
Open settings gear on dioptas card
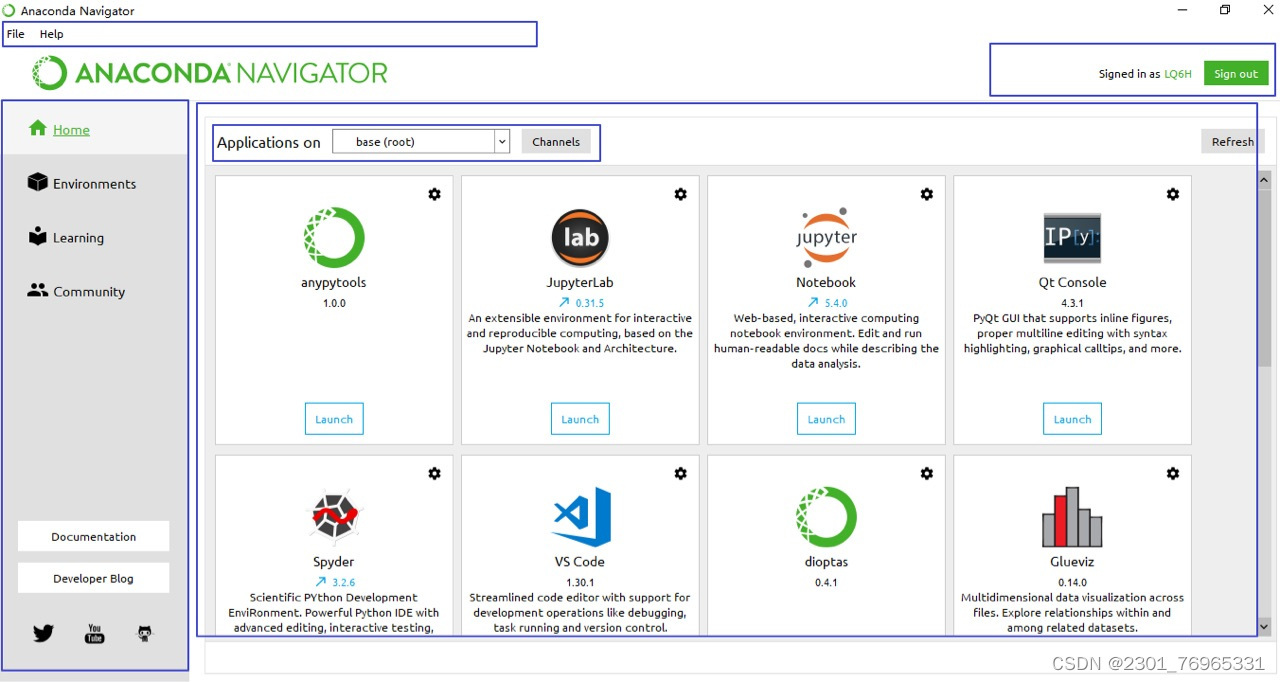click(926, 473)
